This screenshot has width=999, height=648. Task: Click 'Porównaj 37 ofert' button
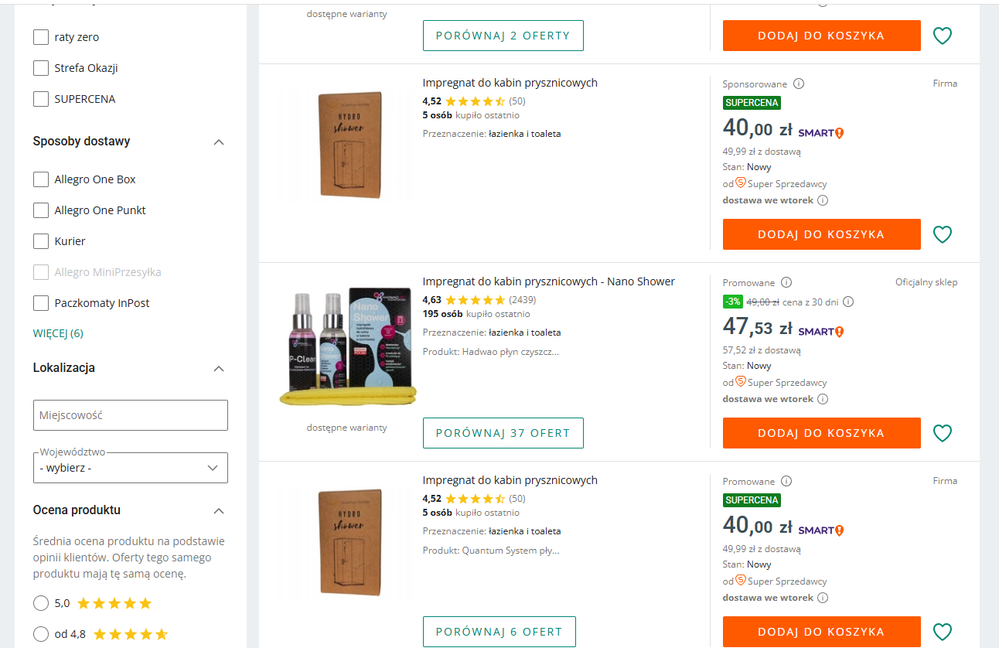point(503,433)
